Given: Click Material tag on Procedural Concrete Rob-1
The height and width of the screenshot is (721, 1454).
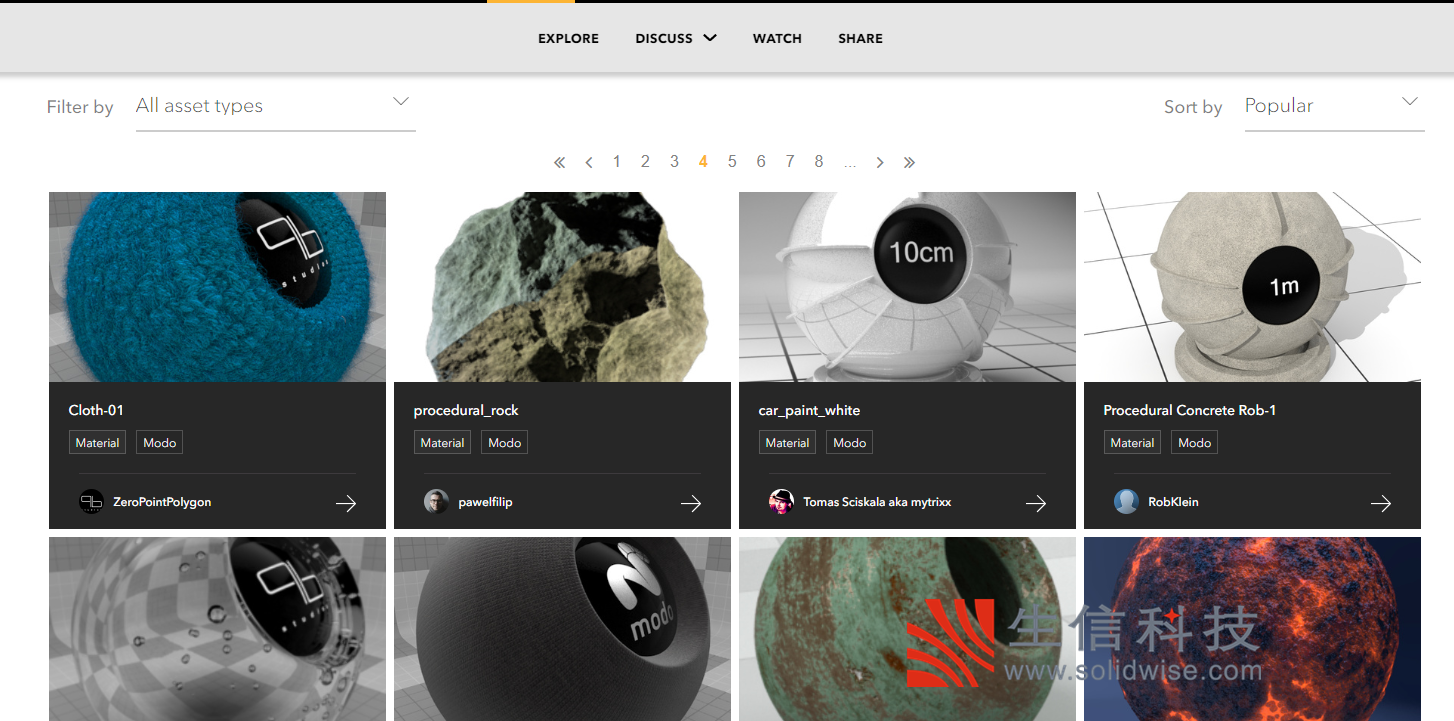Looking at the screenshot, I should 1132,443.
